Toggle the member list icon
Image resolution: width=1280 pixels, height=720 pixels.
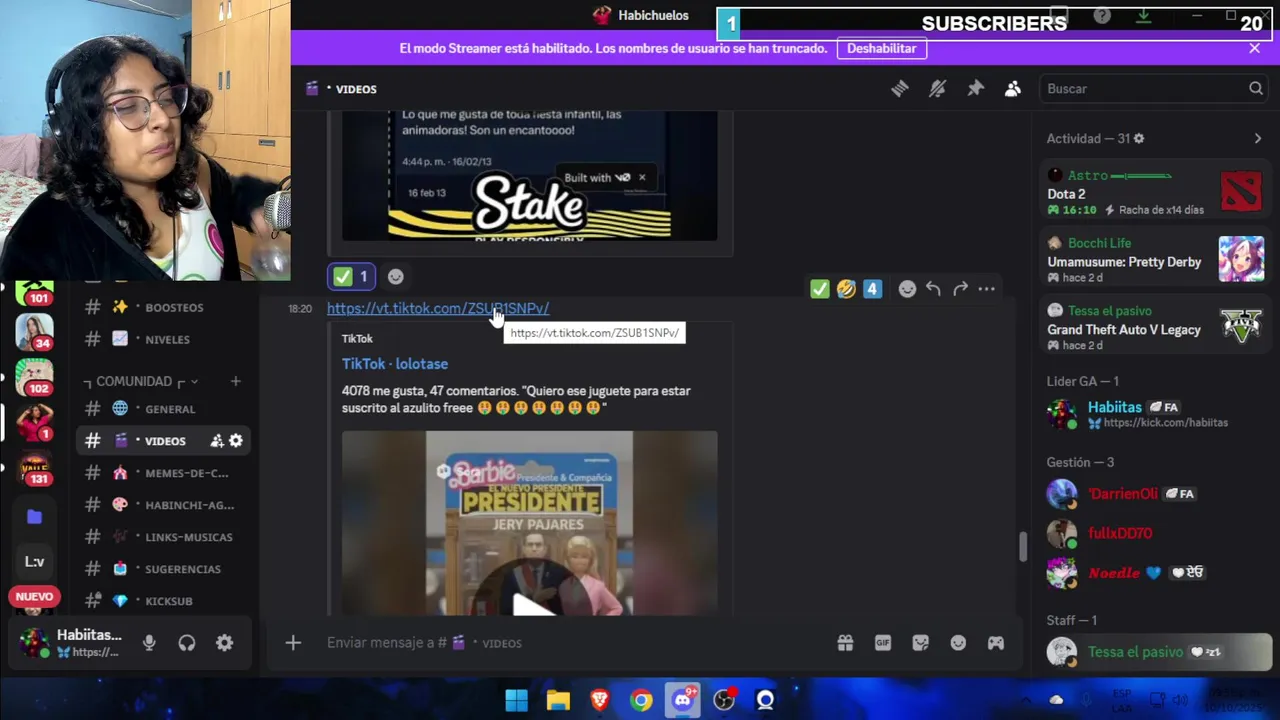pos(1013,89)
